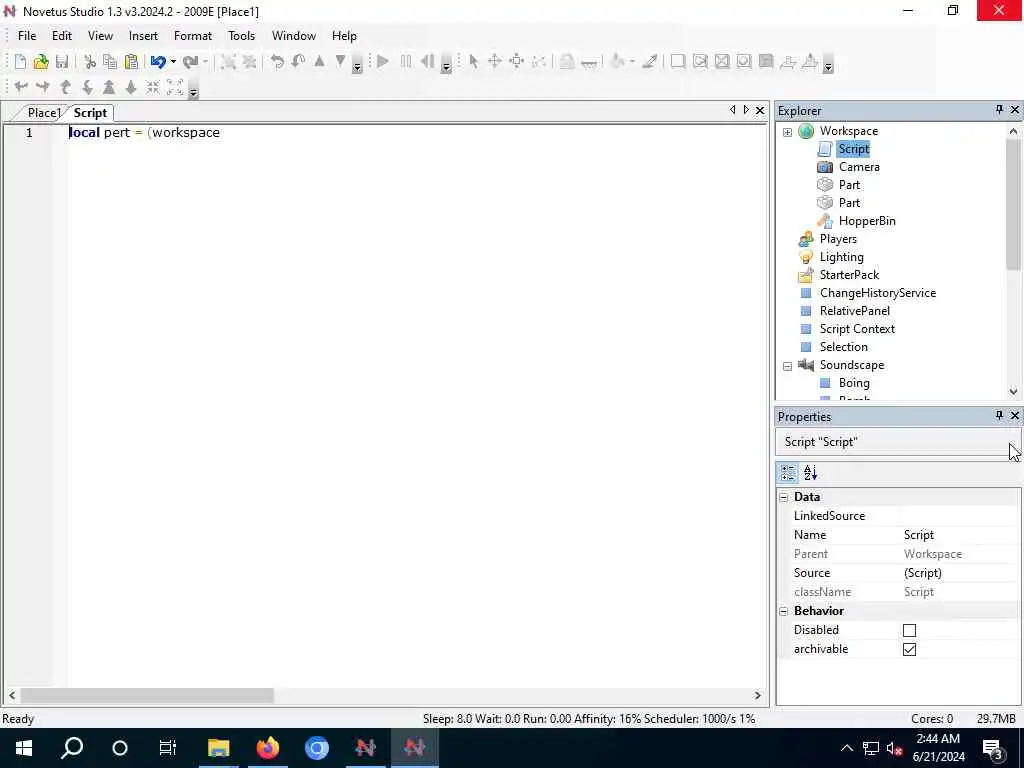Screen dimensions: 1024x768
Task: Switch to the Place1 tab
Action: [43, 113]
